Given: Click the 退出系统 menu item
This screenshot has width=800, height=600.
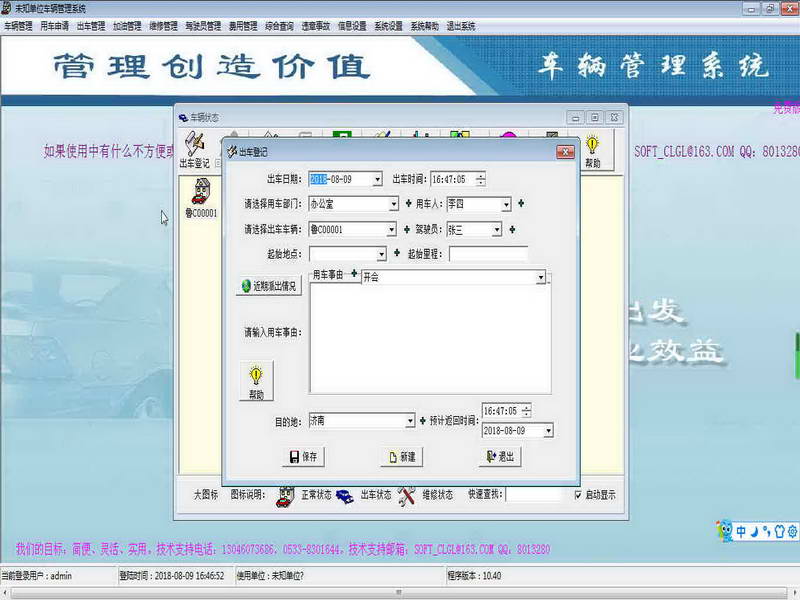Looking at the screenshot, I should (461, 26).
